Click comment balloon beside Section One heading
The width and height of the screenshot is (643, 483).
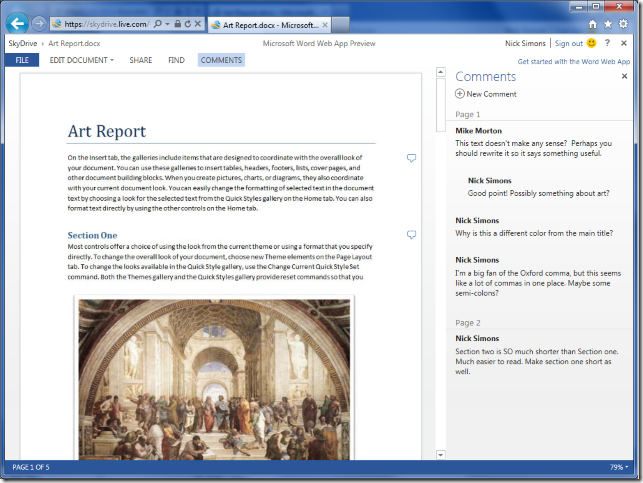[411, 234]
